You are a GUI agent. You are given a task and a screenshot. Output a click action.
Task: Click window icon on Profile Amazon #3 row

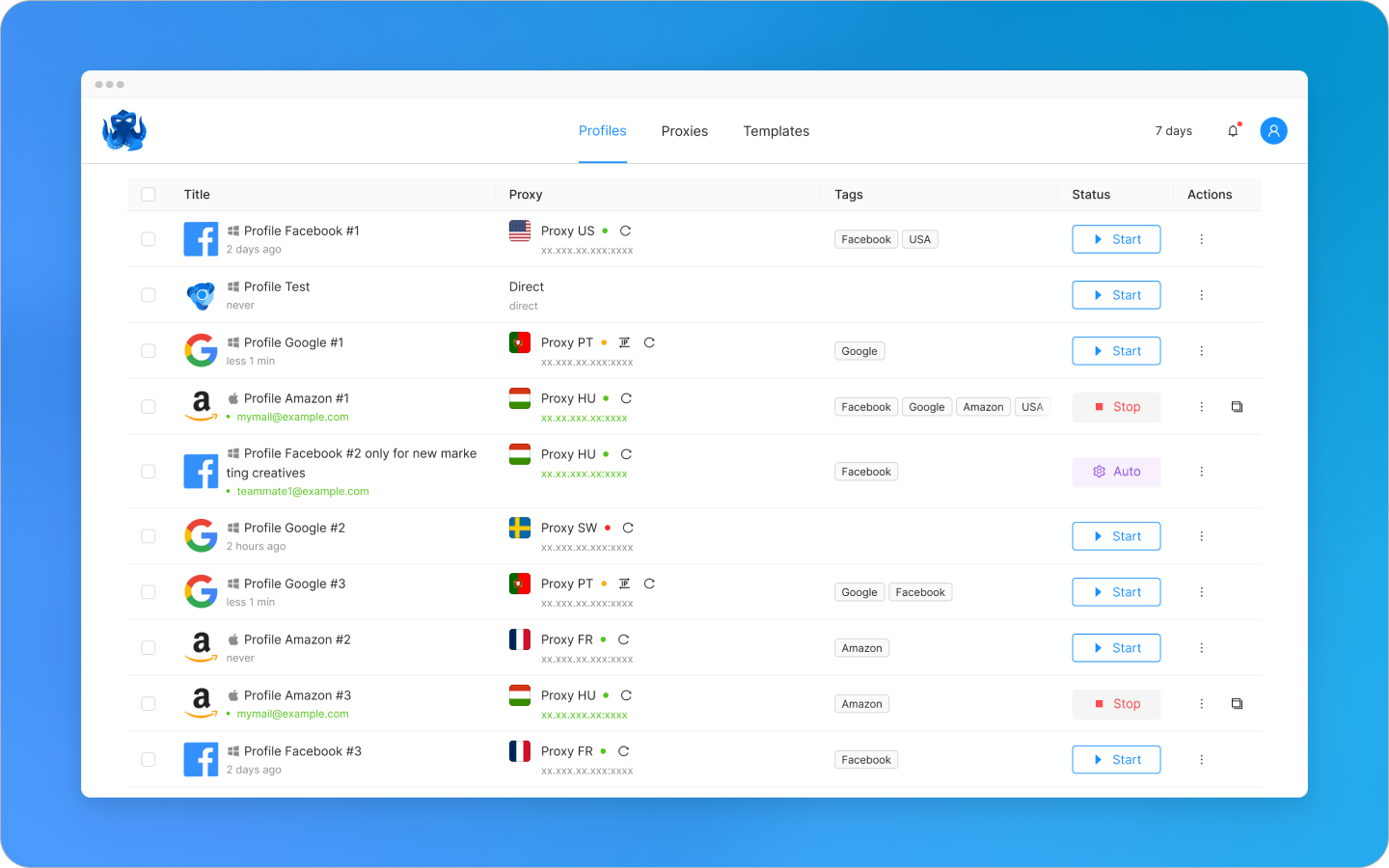(1237, 704)
